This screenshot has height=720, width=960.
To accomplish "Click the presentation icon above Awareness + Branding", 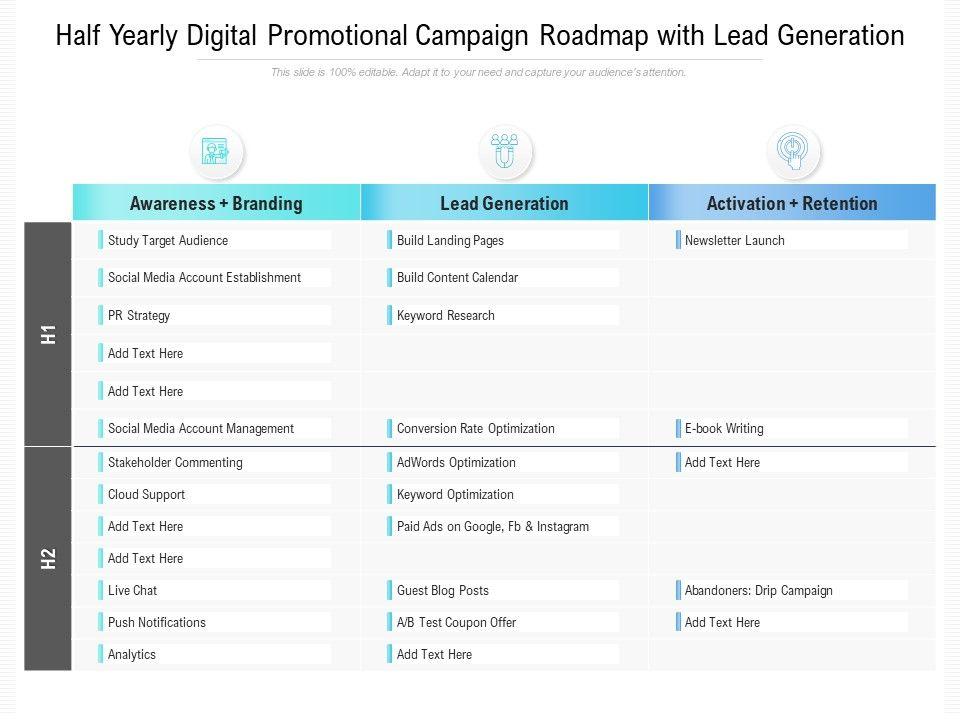I will (216, 152).
